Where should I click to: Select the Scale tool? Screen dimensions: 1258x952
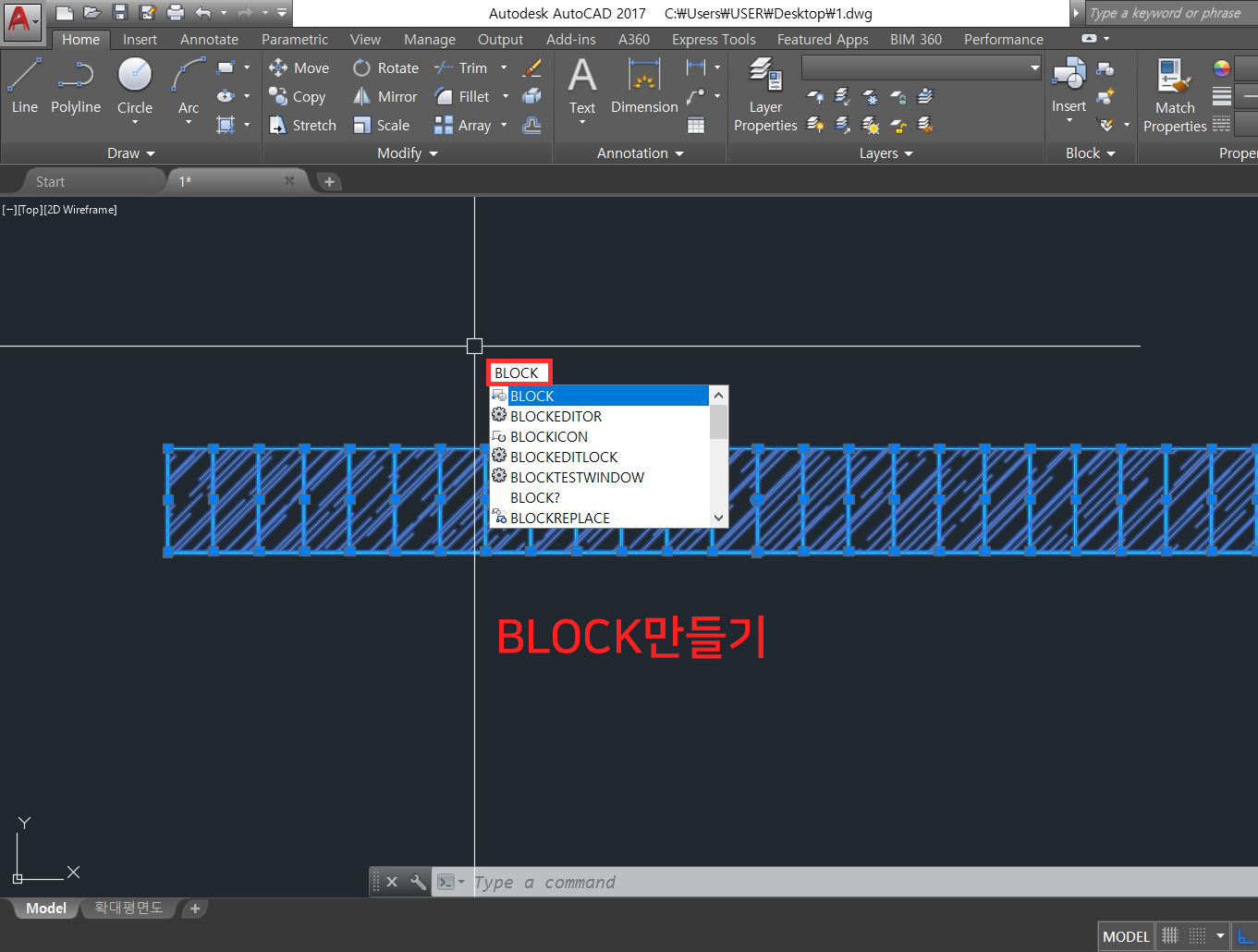coord(381,125)
